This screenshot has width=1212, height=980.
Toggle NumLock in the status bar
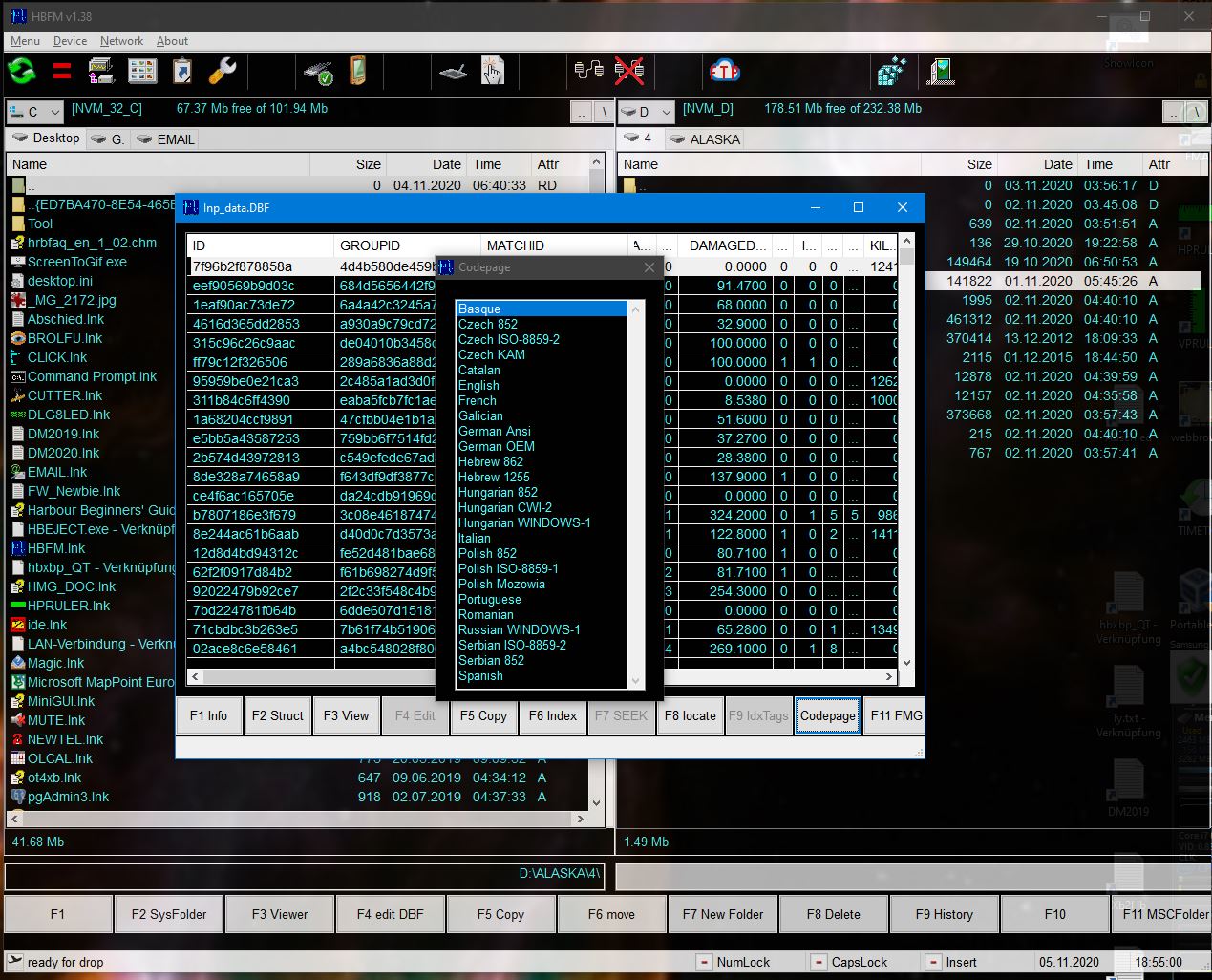(x=705, y=962)
